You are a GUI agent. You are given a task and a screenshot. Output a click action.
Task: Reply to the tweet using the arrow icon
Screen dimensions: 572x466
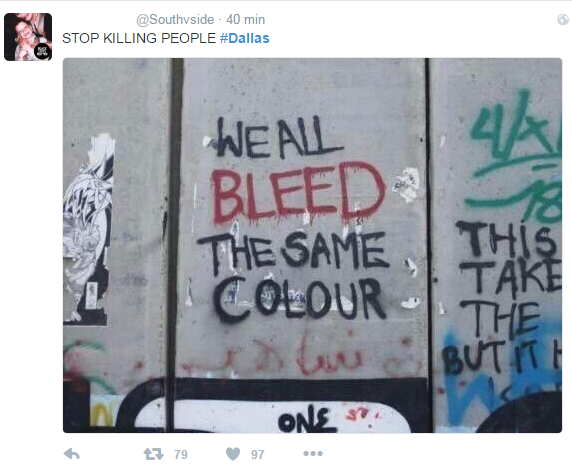point(72,454)
